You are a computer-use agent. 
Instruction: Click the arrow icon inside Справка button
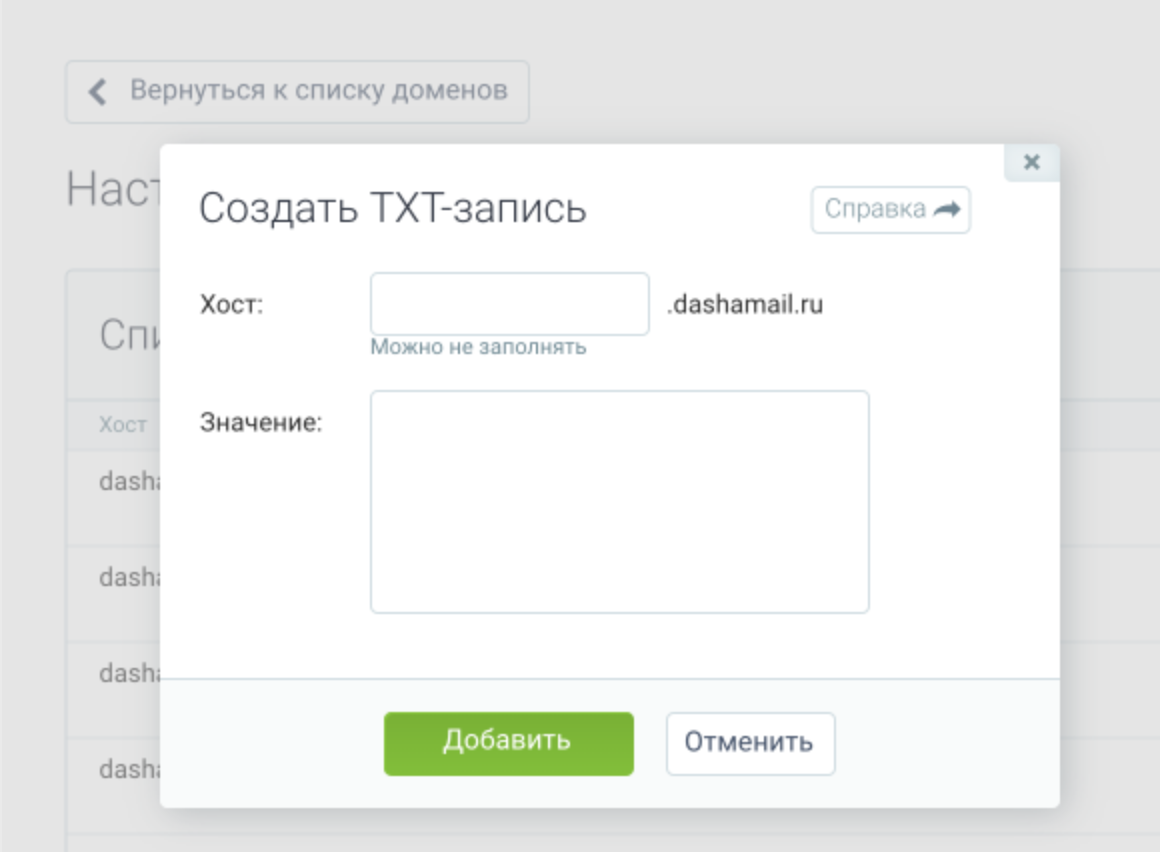pyautogui.click(x=946, y=210)
